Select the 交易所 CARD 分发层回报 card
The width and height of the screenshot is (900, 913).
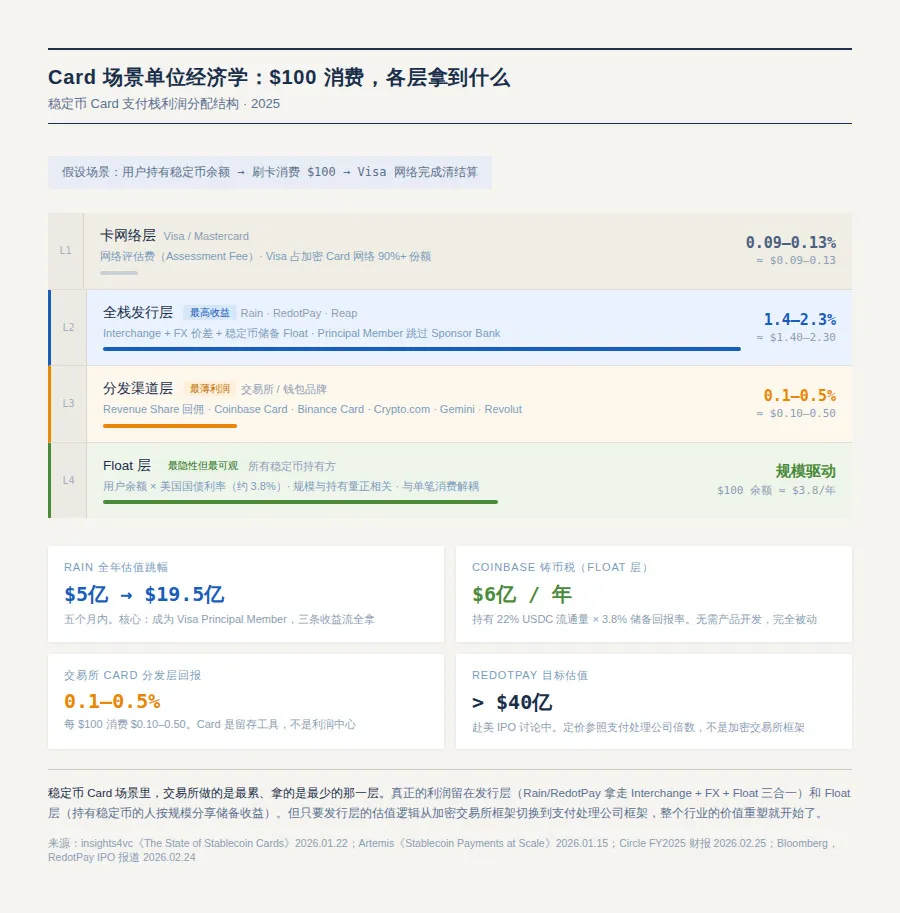coord(246,701)
